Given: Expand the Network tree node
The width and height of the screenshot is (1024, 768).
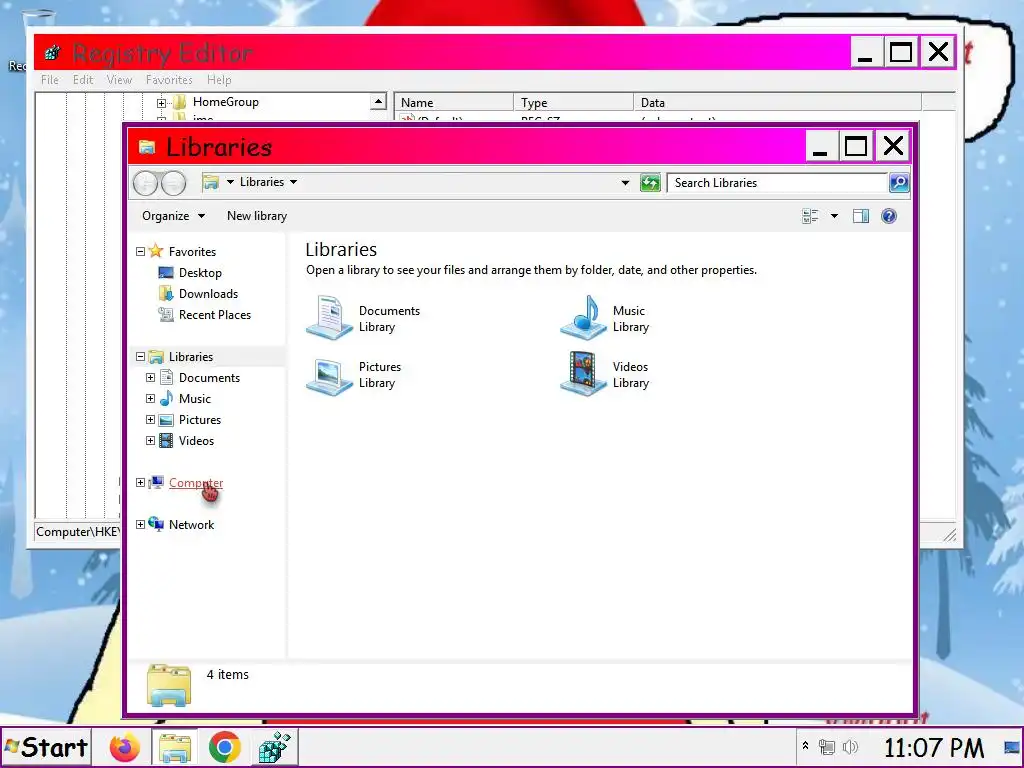Looking at the screenshot, I should coord(140,524).
